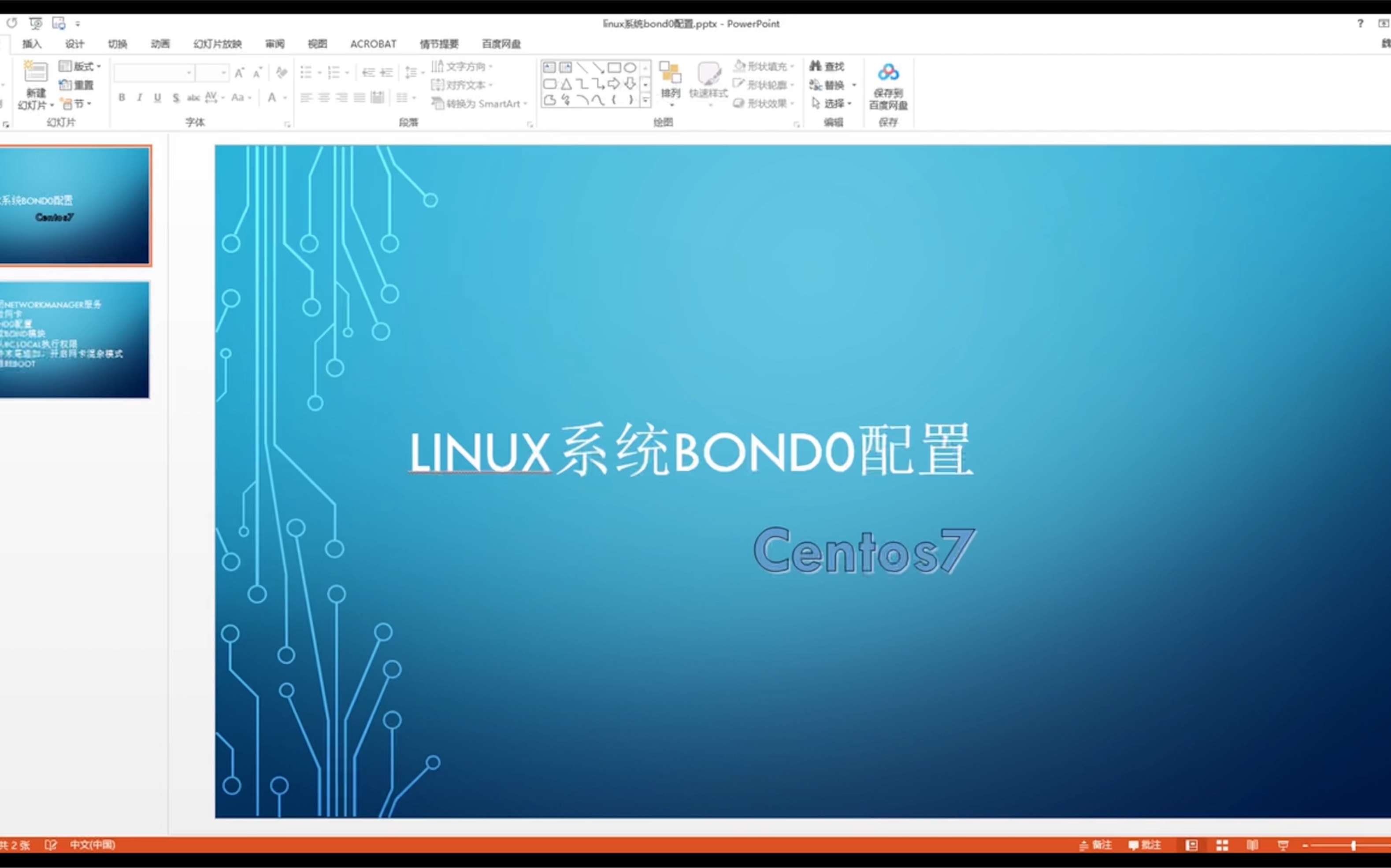Open the Layout (版式) dropdown

pyautogui.click(x=80, y=66)
